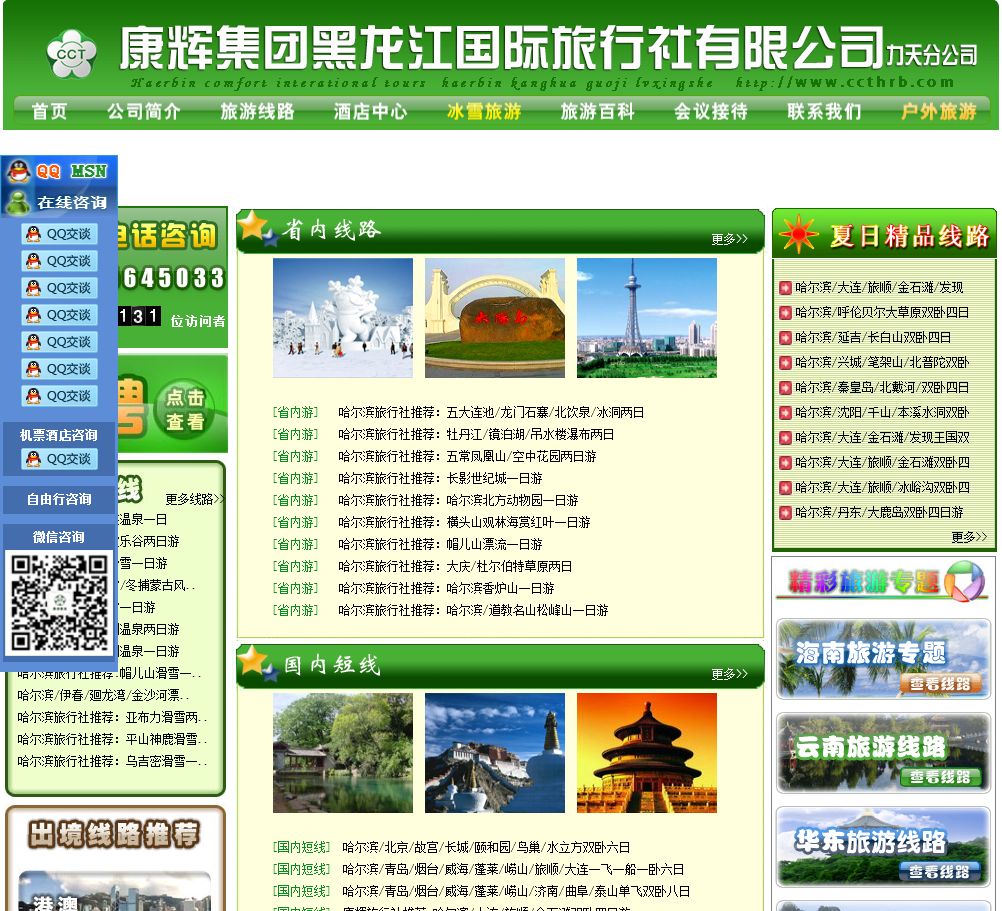Click the MSN label in chat panel
The height and width of the screenshot is (911, 1002).
click(89, 171)
